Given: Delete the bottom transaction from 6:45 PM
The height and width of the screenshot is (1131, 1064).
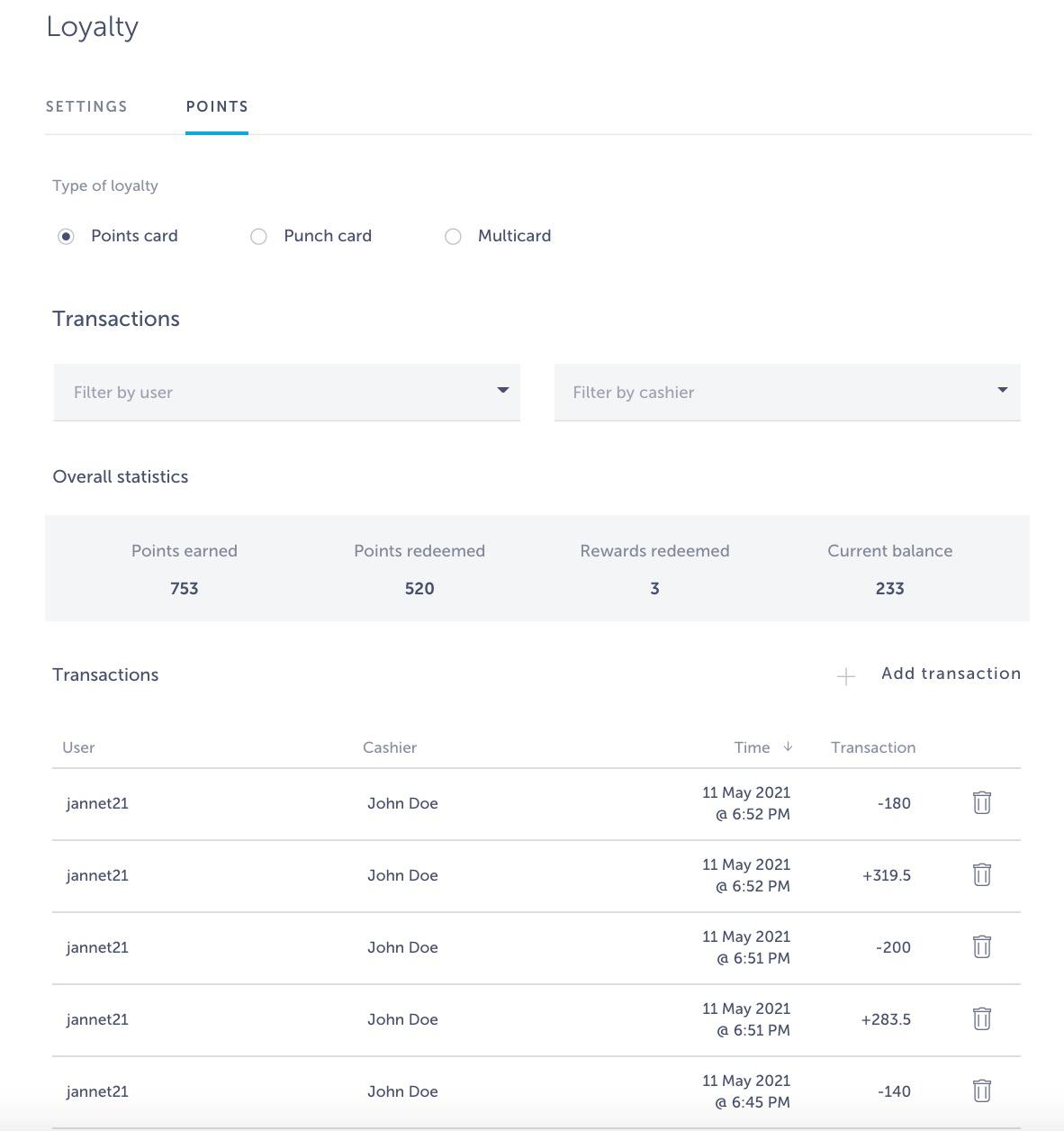Looking at the screenshot, I should (x=981, y=1090).
